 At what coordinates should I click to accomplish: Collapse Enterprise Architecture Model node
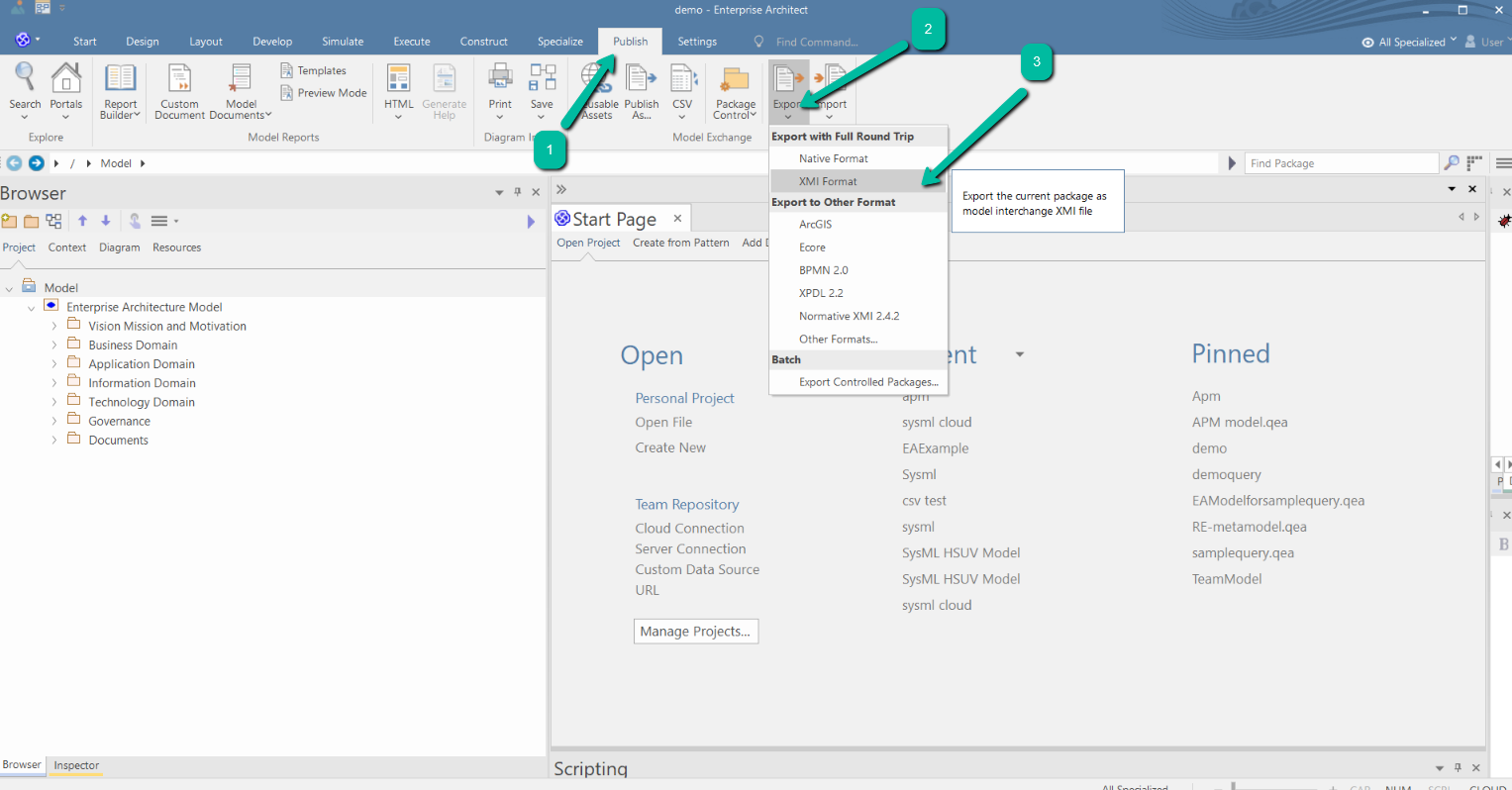tap(31, 308)
